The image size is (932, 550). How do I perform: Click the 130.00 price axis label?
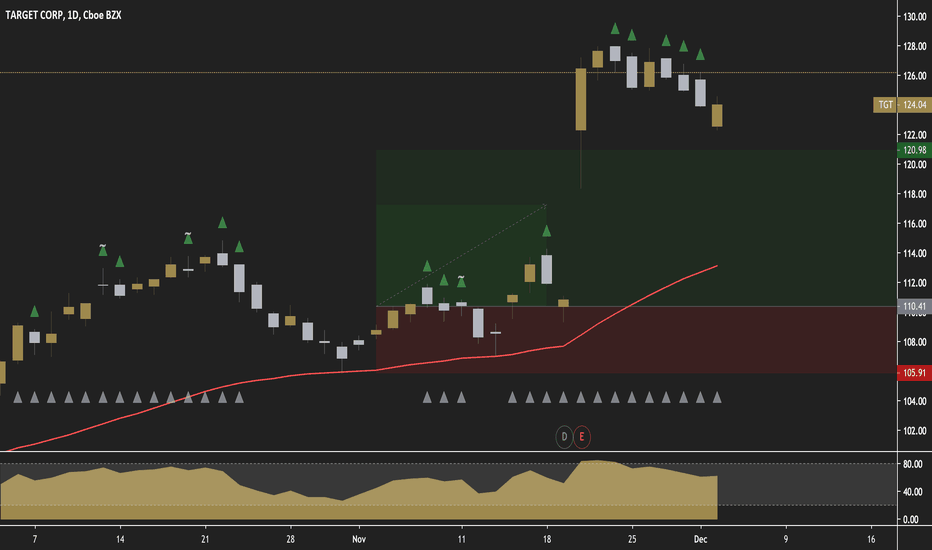(x=915, y=17)
